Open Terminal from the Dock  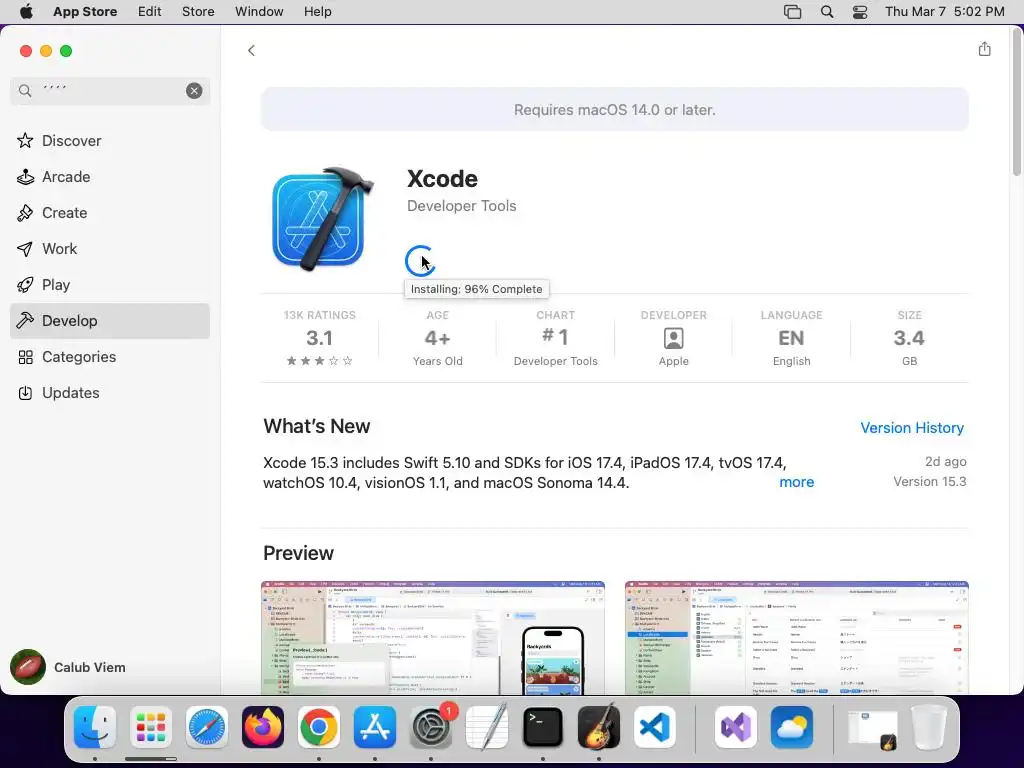(x=543, y=727)
